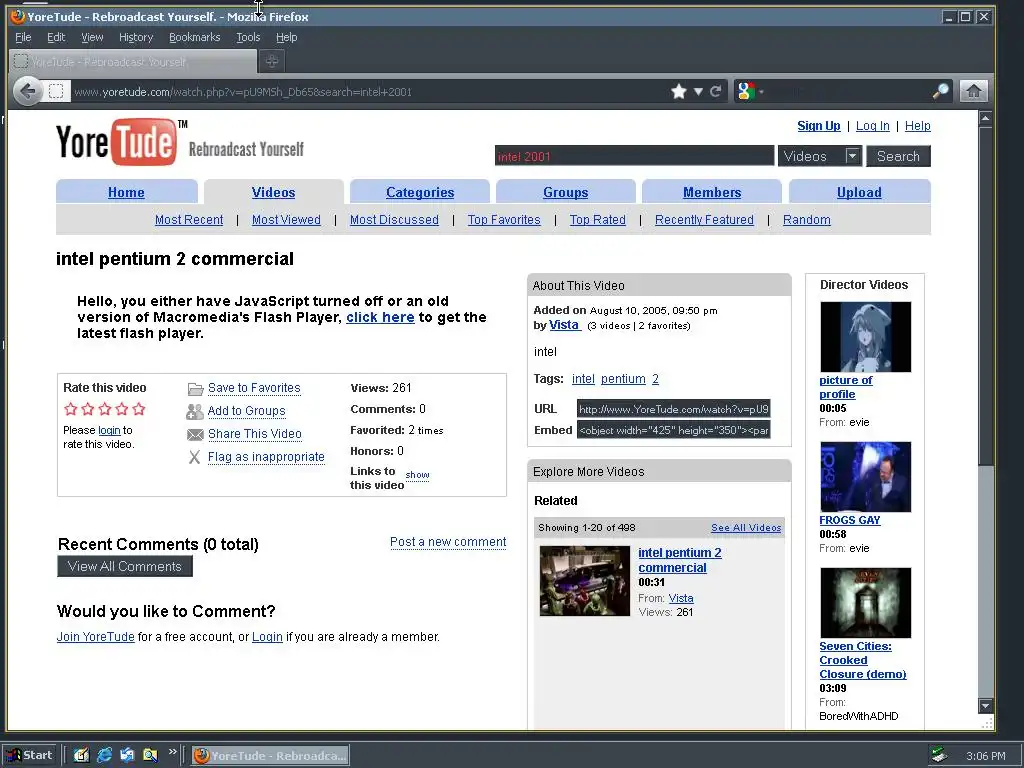The width and height of the screenshot is (1024, 768).
Task: Click the bookmark star icon in address bar
Action: click(x=679, y=91)
